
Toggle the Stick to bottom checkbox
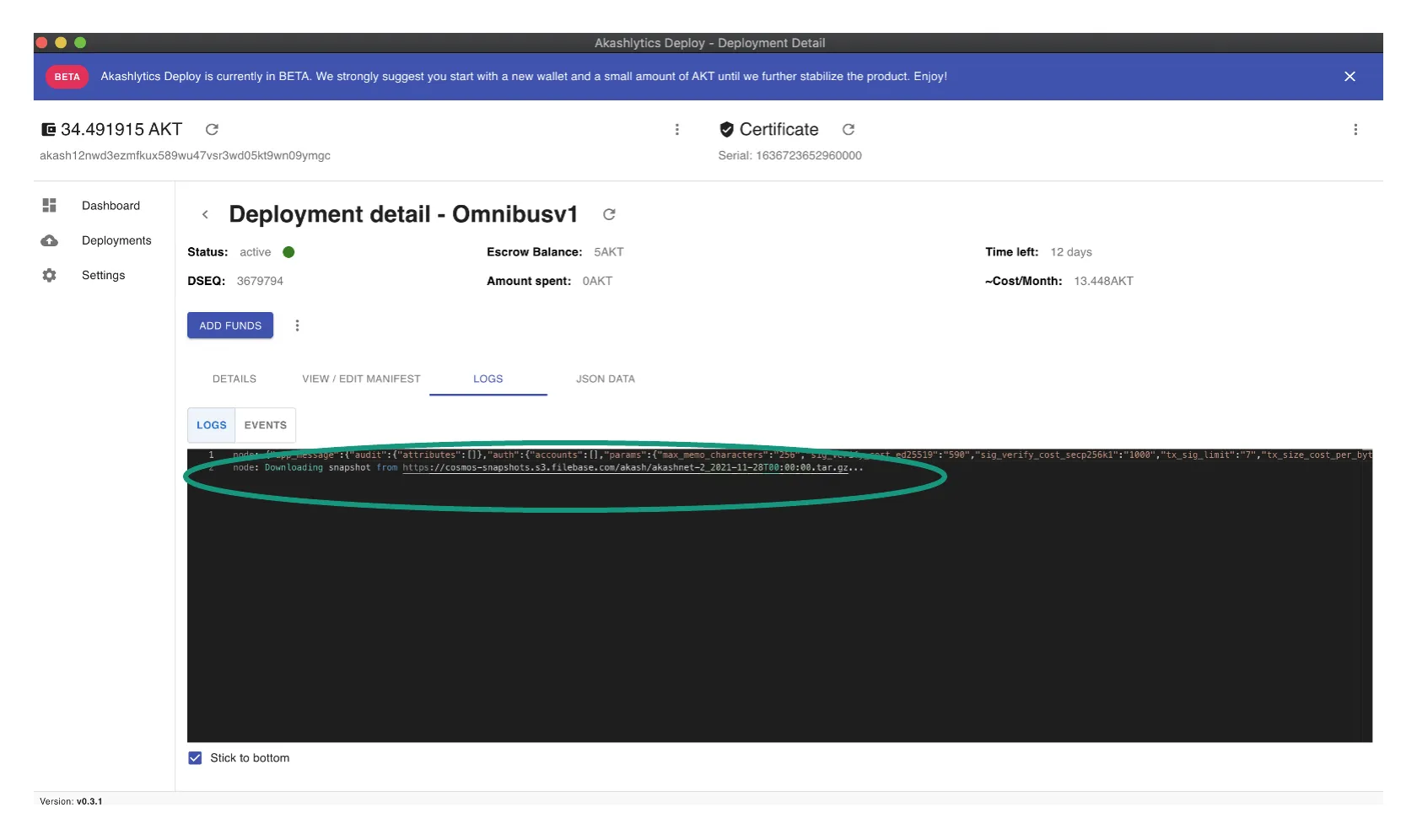(195, 758)
